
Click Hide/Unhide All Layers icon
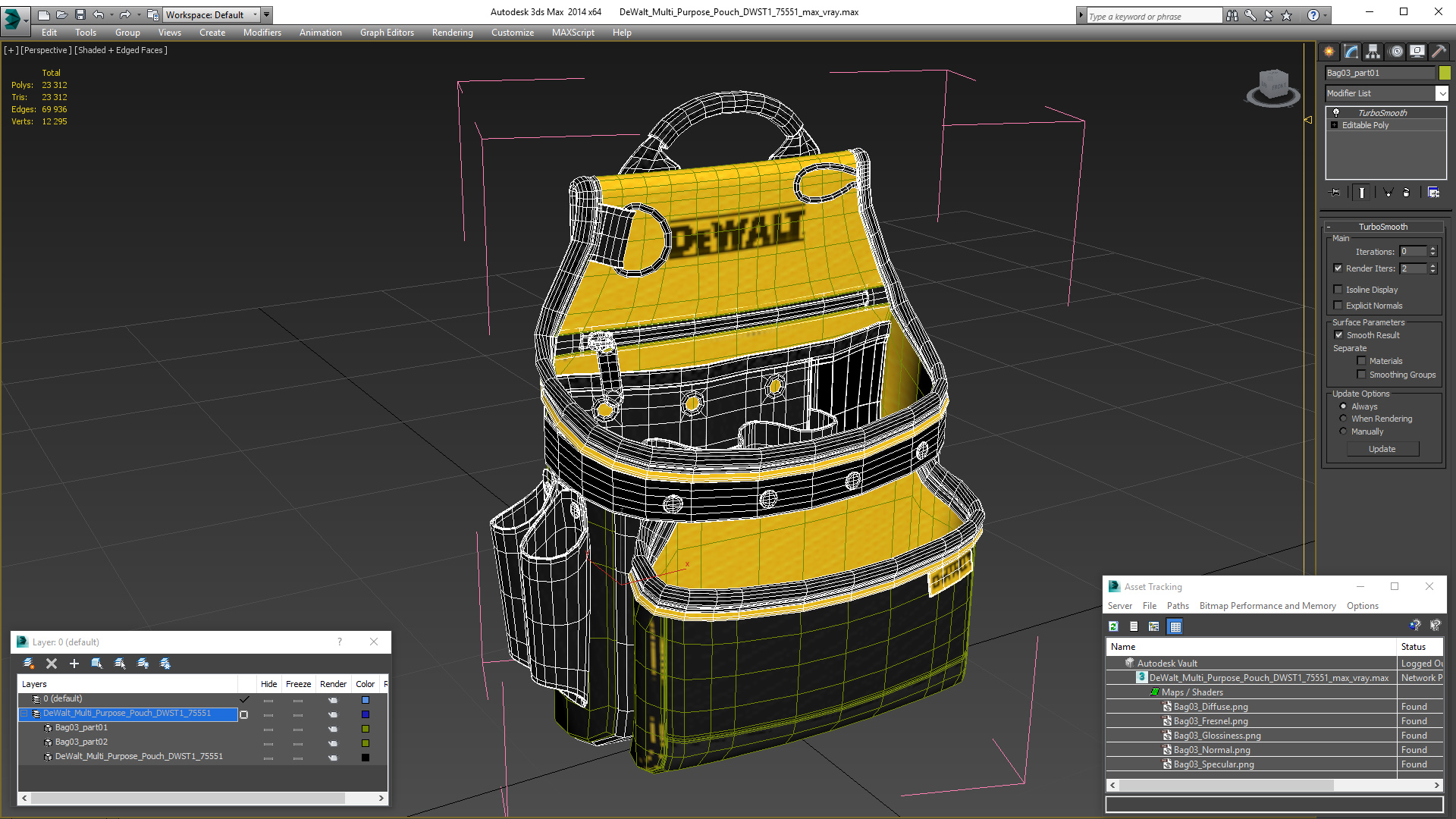coord(143,664)
